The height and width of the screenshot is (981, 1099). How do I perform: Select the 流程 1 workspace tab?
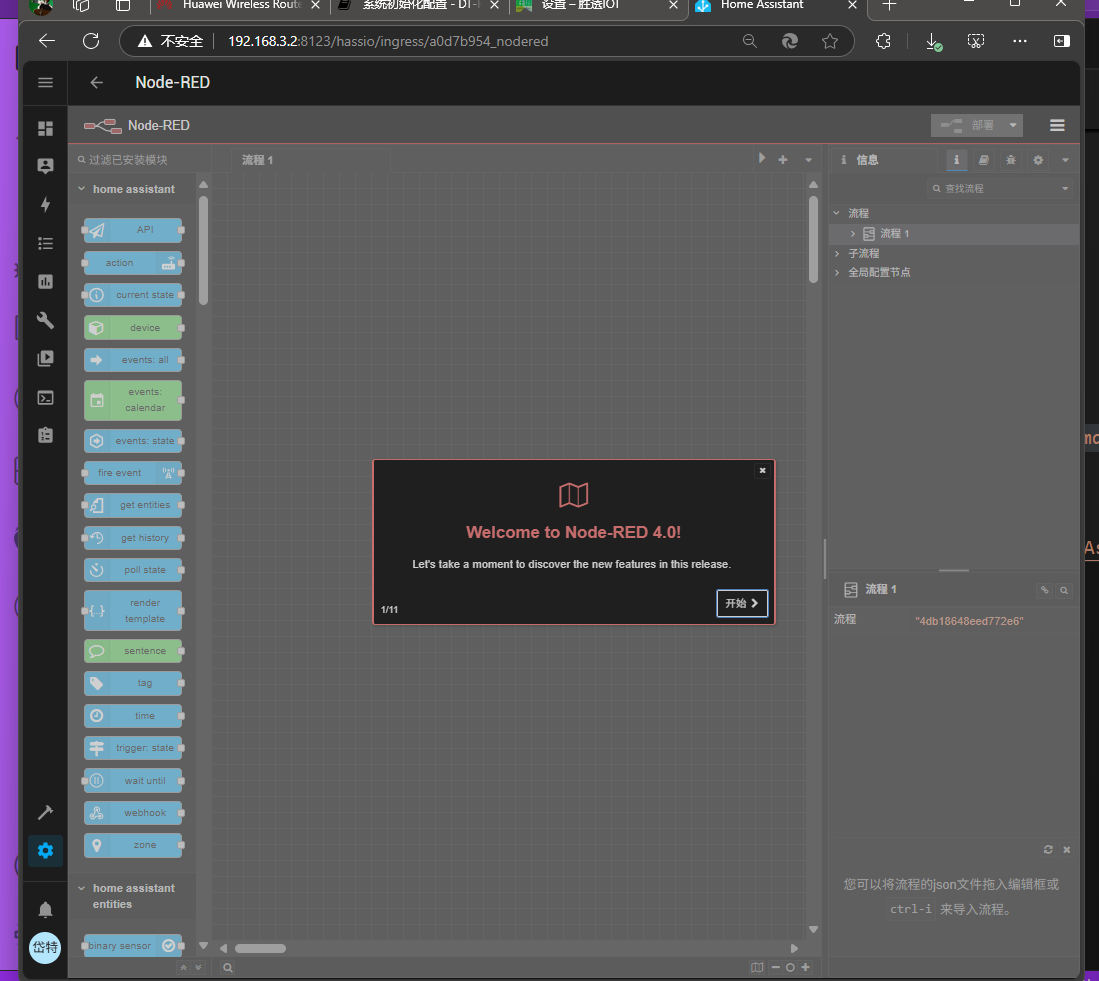point(257,160)
